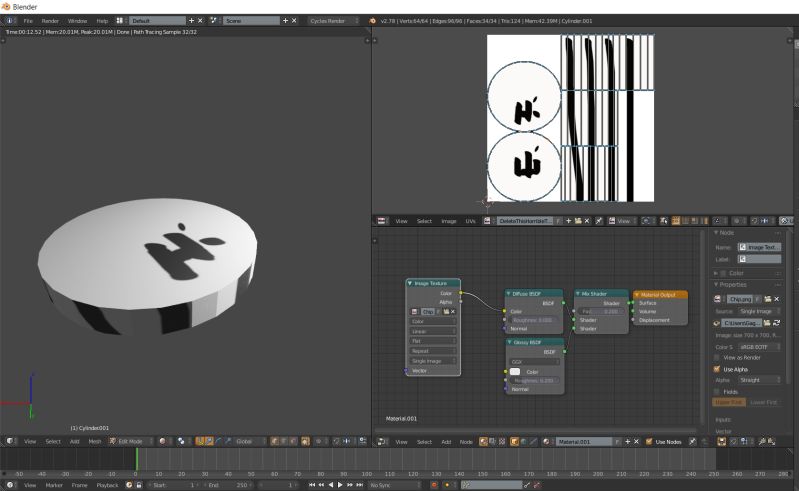Image resolution: width=799 pixels, height=491 pixels.
Task: Open the Help menu
Action: (102, 21)
